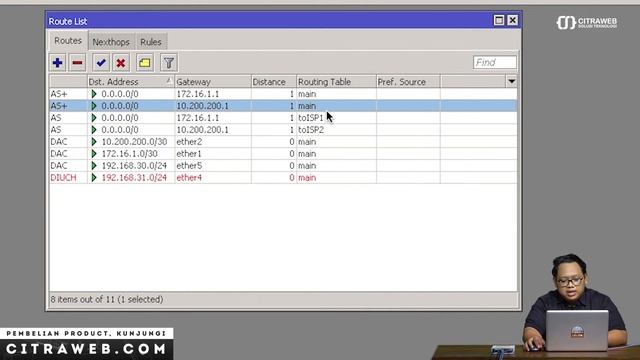Switch to Rules tab
Screen dimensions: 640x360
point(151,42)
